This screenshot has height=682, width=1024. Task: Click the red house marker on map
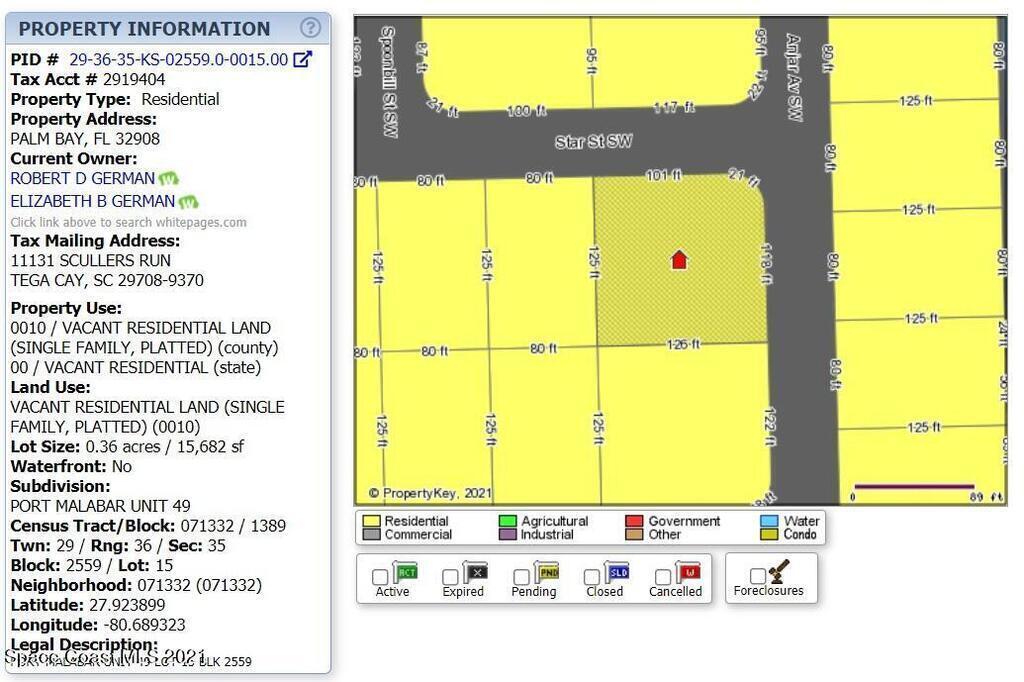click(679, 260)
